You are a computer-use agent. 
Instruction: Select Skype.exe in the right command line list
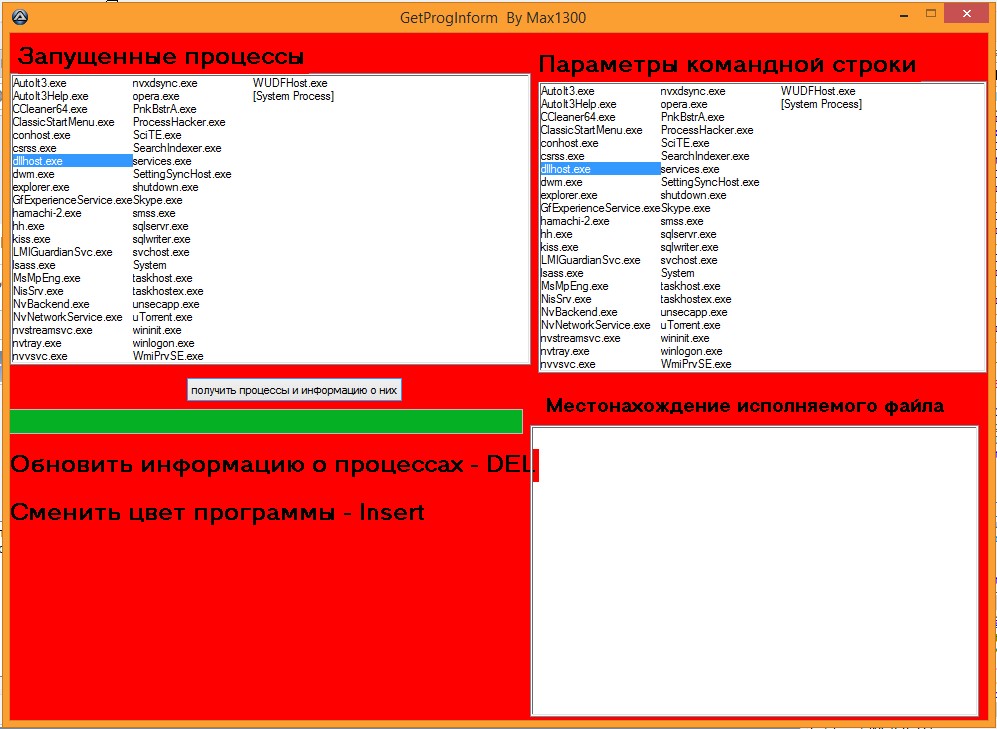(685, 208)
